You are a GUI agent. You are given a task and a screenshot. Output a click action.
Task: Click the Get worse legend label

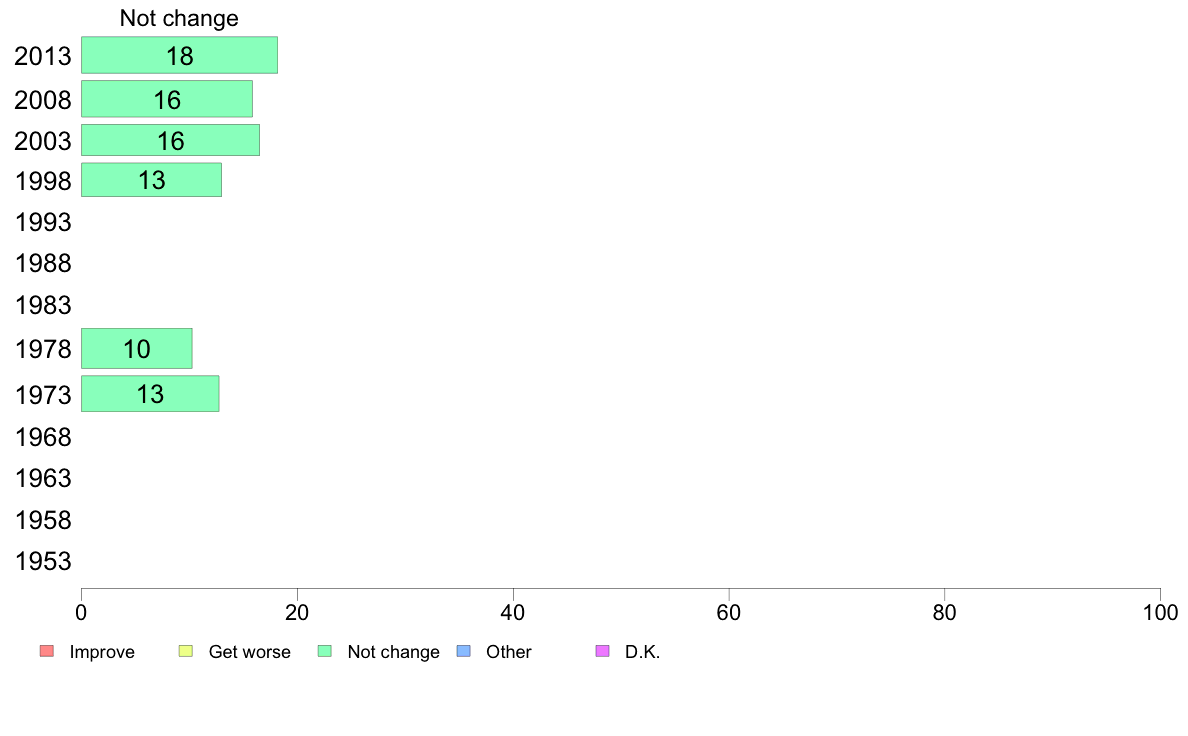click(x=249, y=652)
